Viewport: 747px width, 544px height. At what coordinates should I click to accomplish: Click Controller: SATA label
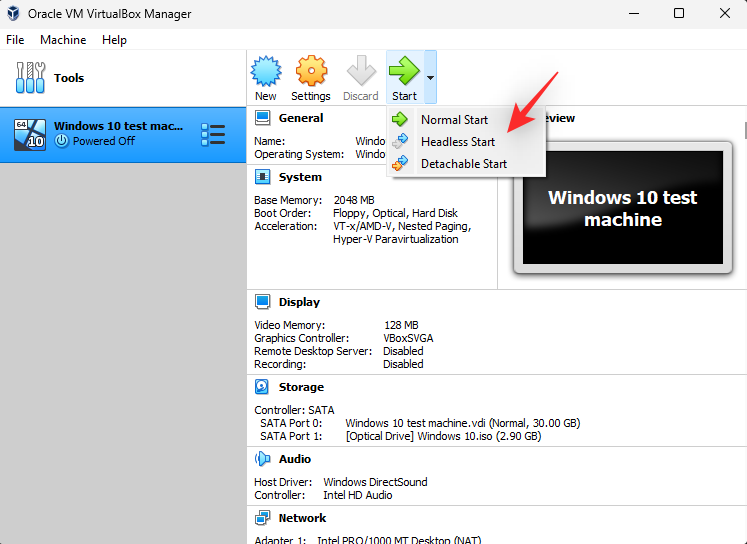294,410
